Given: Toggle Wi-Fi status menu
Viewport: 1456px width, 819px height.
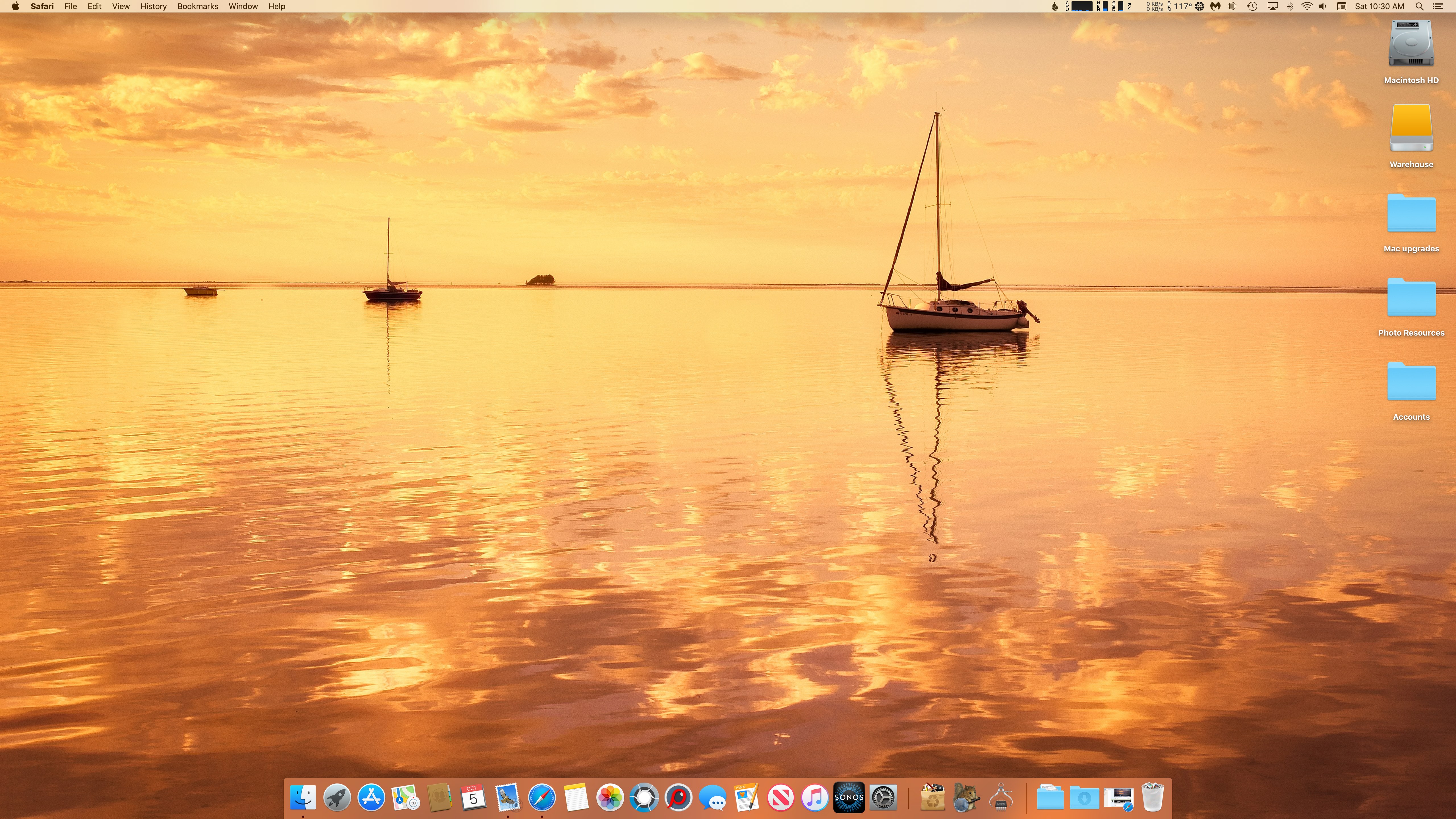Looking at the screenshot, I should tap(1307, 6).
